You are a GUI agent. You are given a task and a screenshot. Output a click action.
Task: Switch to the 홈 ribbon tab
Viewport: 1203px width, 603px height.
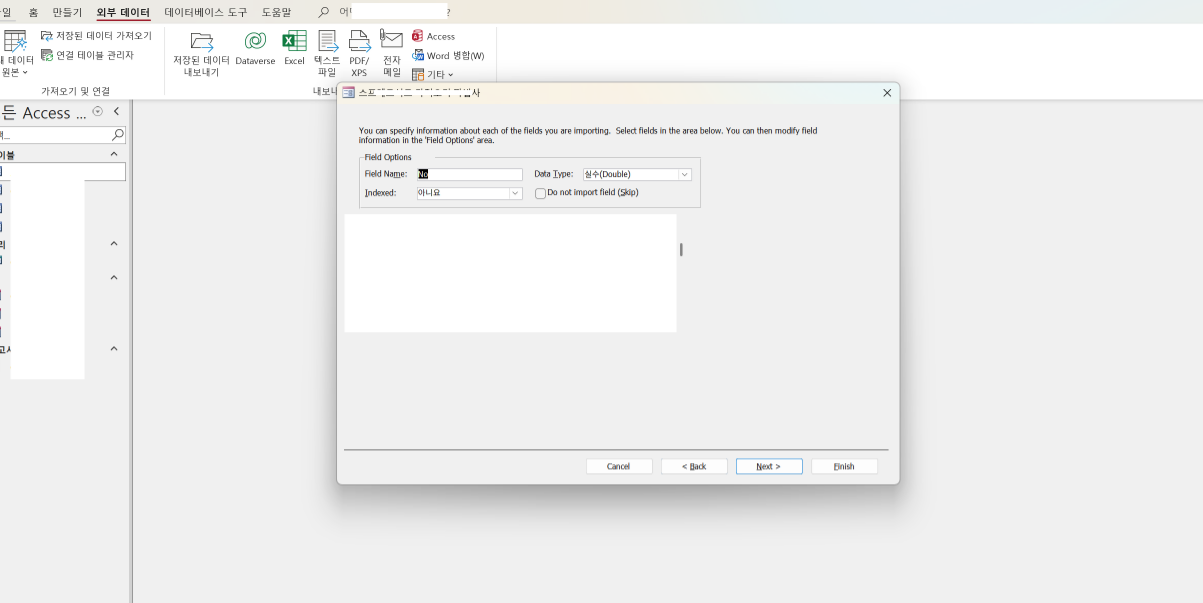pos(34,12)
